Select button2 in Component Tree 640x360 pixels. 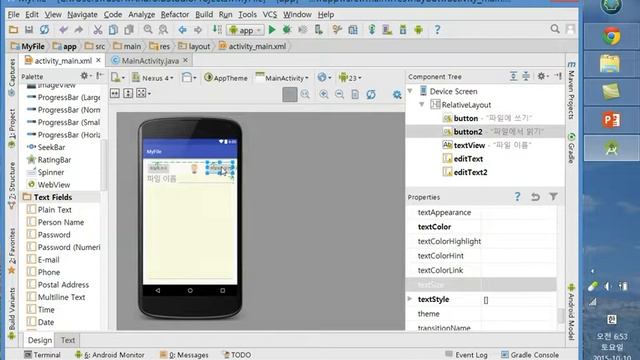[x=485, y=131]
